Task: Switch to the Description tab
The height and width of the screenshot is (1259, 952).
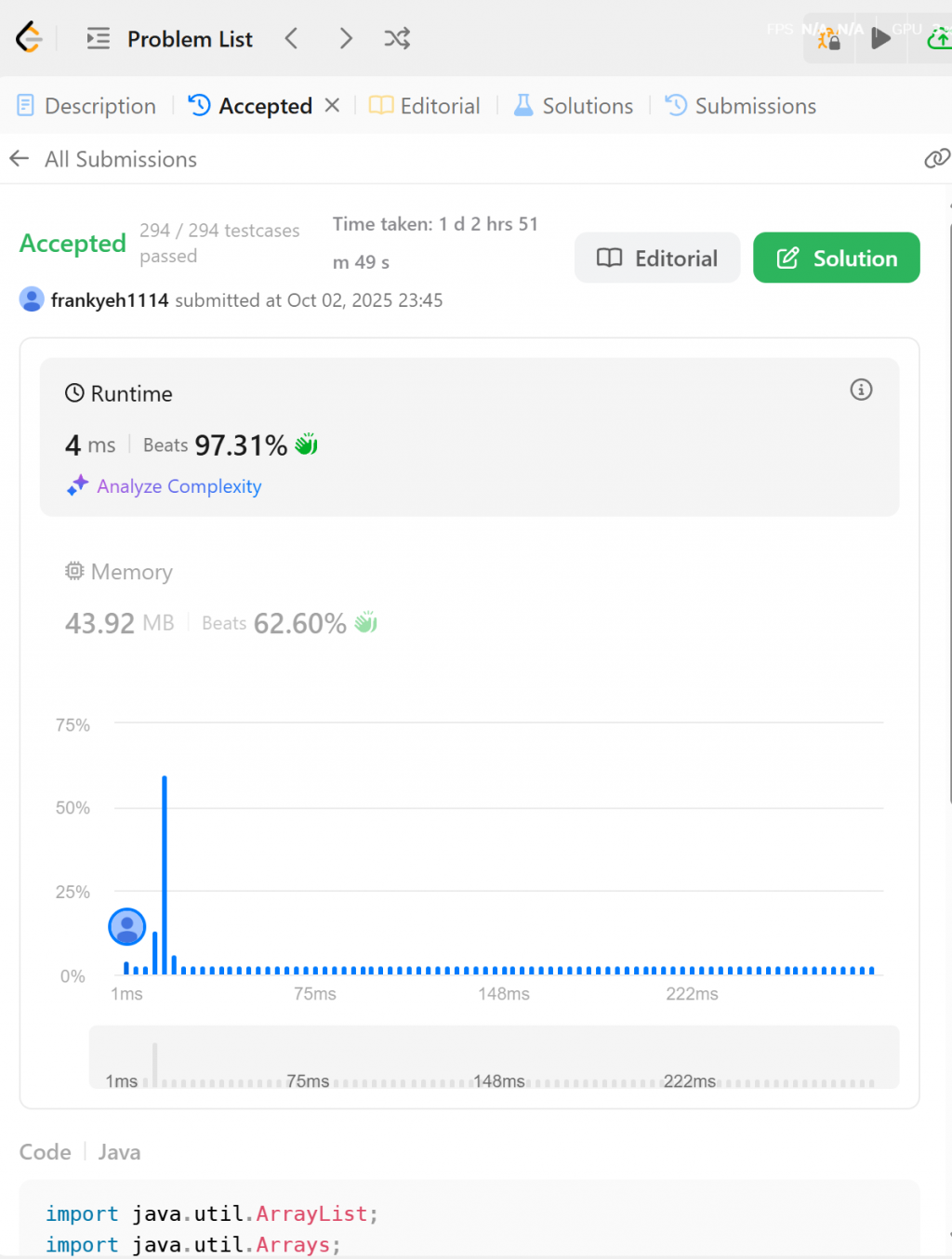Action: 86,106
